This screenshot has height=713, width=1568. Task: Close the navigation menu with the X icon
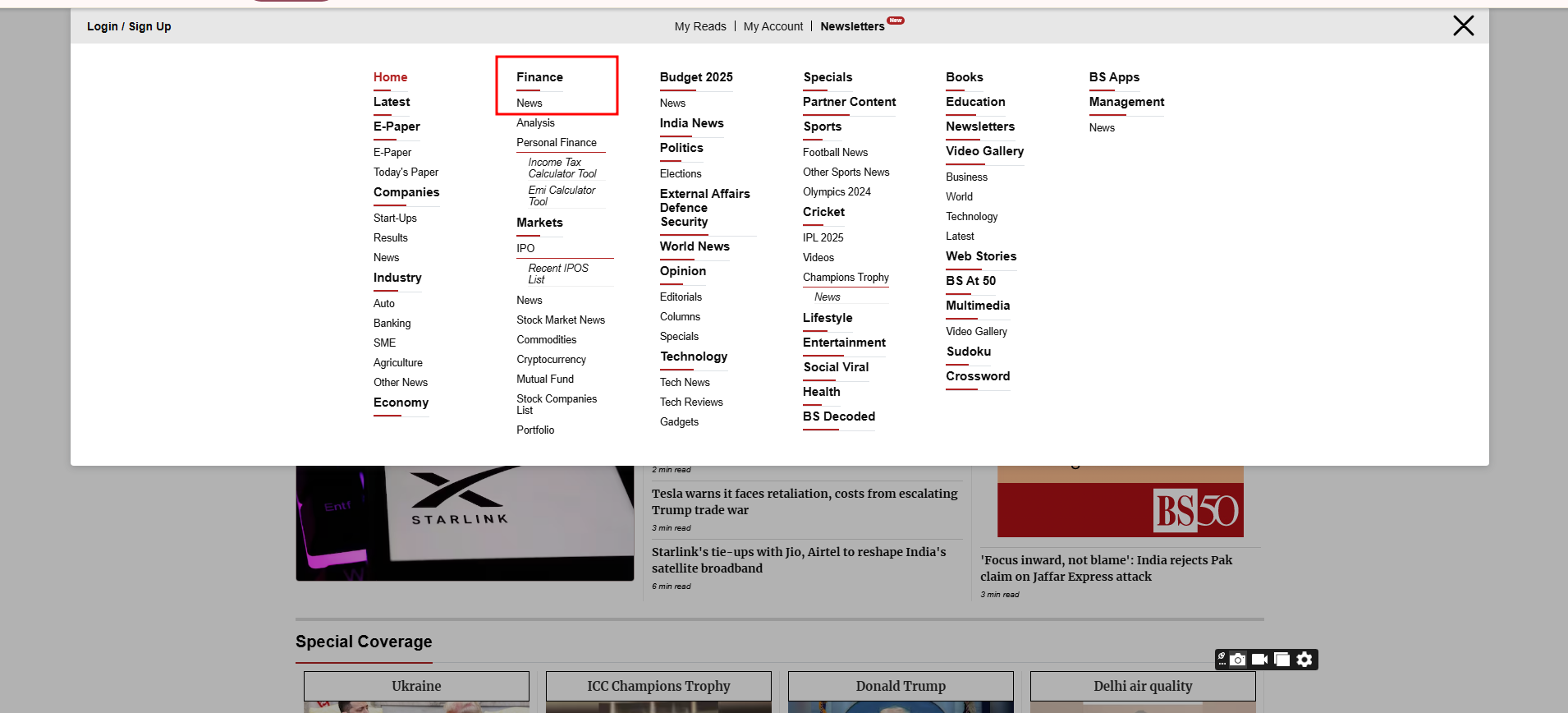[x=1463, y=25]
